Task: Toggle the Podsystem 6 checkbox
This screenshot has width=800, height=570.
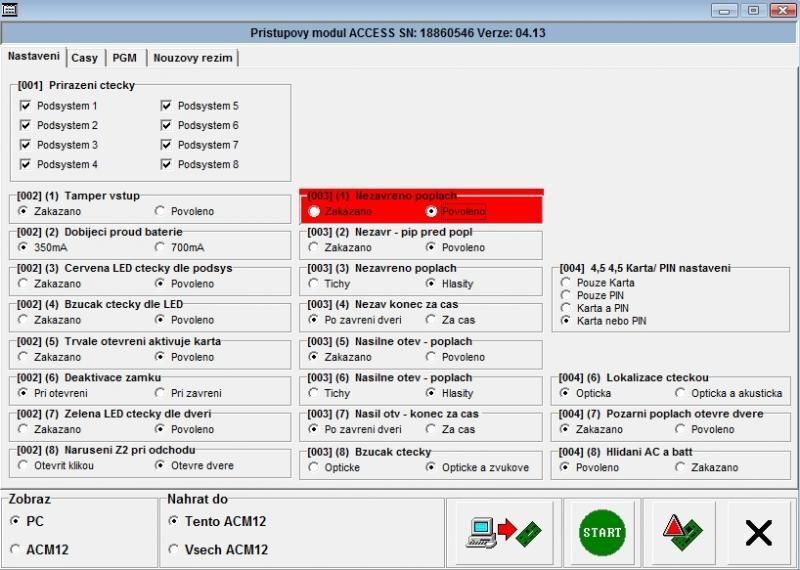Action: point(167,126)
